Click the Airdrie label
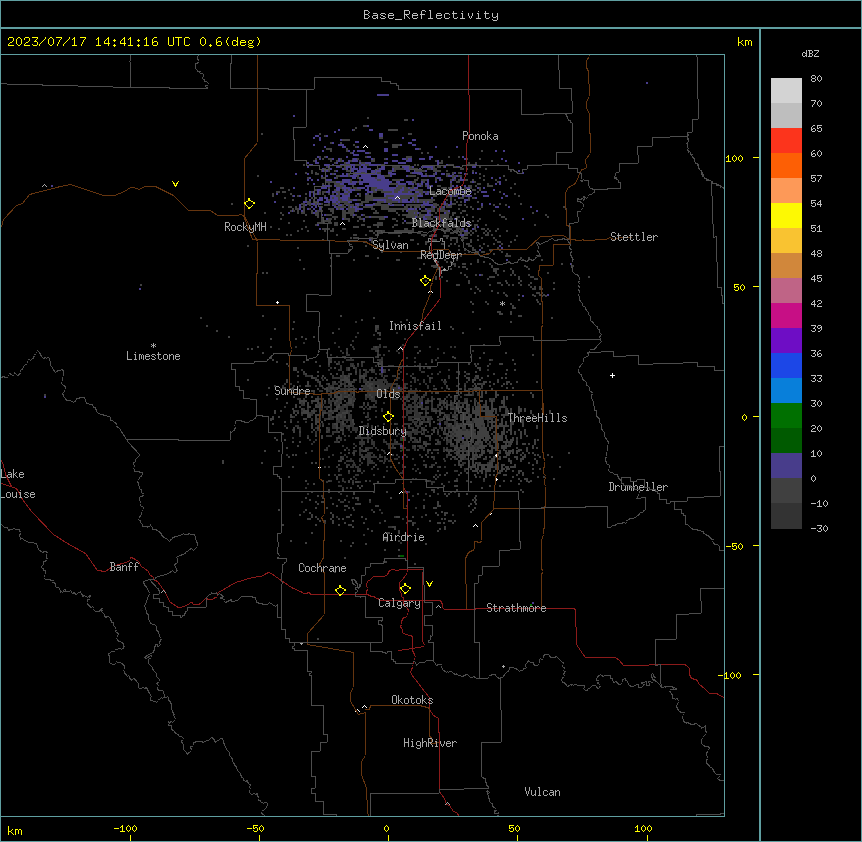Image resolution: width=862 pixels, height=842 pixels. [404, 537]
